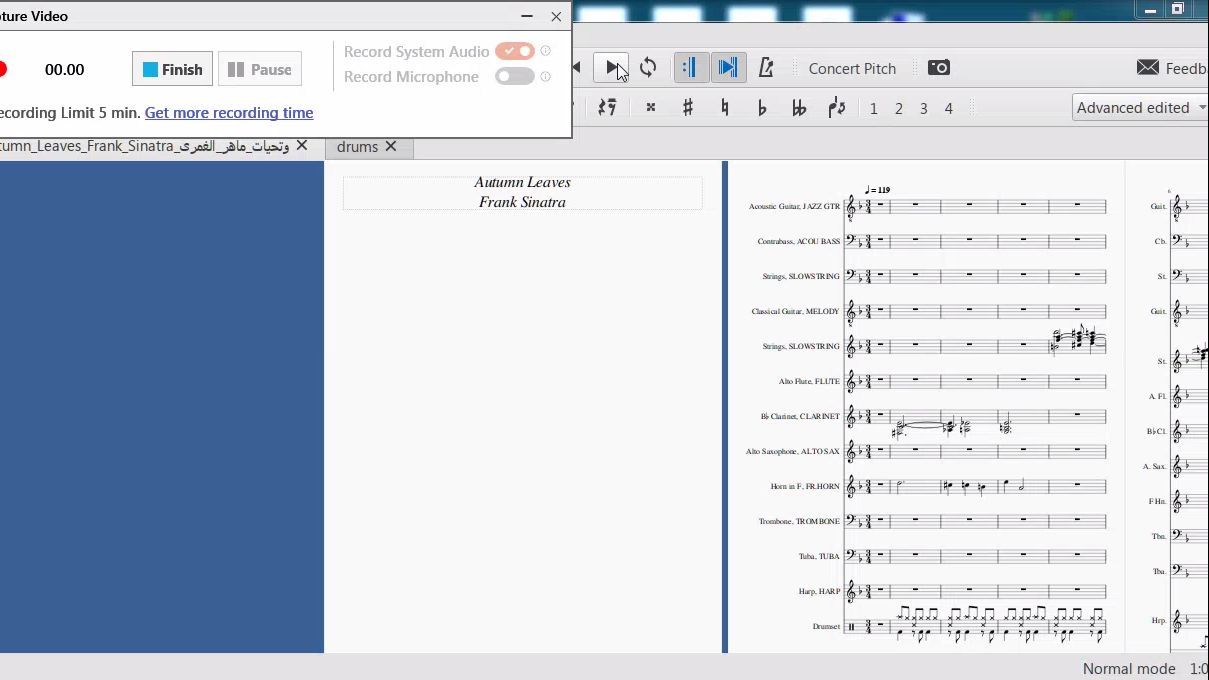Select the Contrabass, ACOU BASS staff label
The image size is (1209, 680).
[x=798, y=241]
